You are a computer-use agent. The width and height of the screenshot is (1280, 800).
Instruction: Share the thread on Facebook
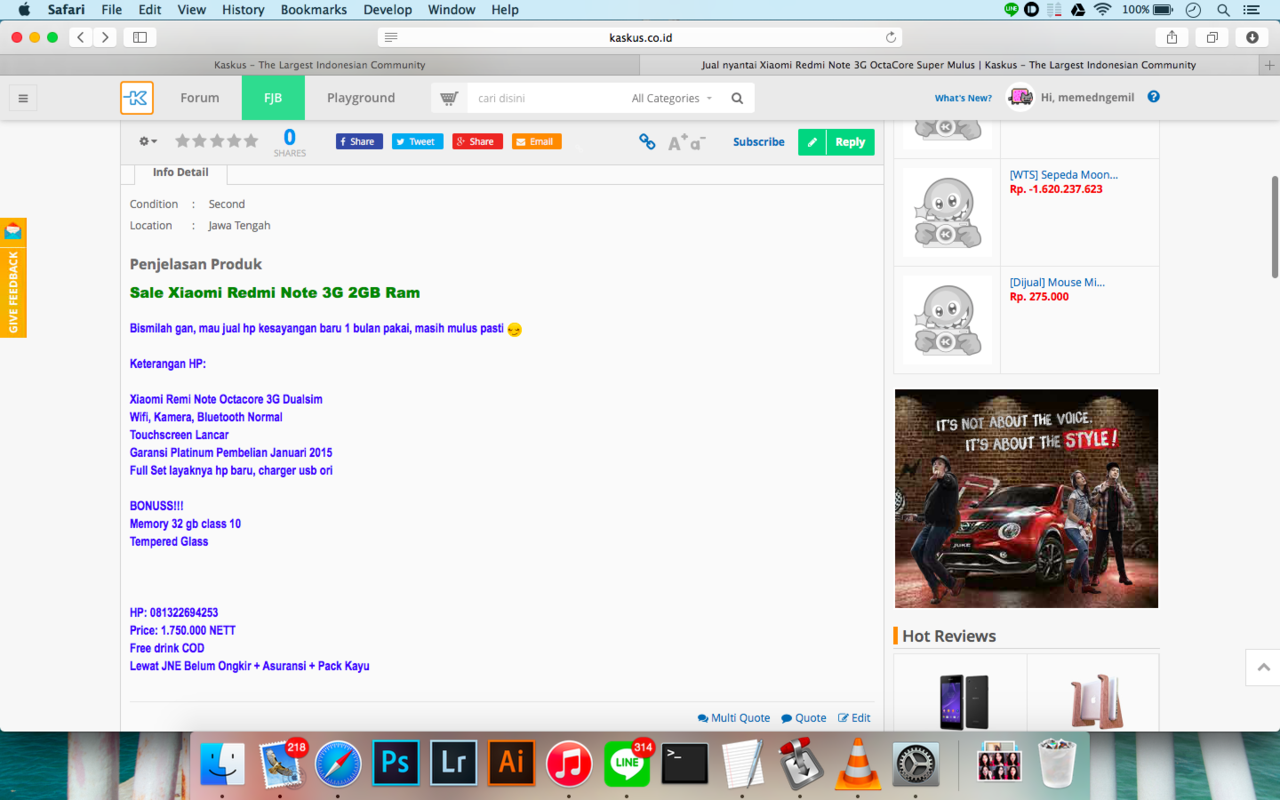[359, 142]
